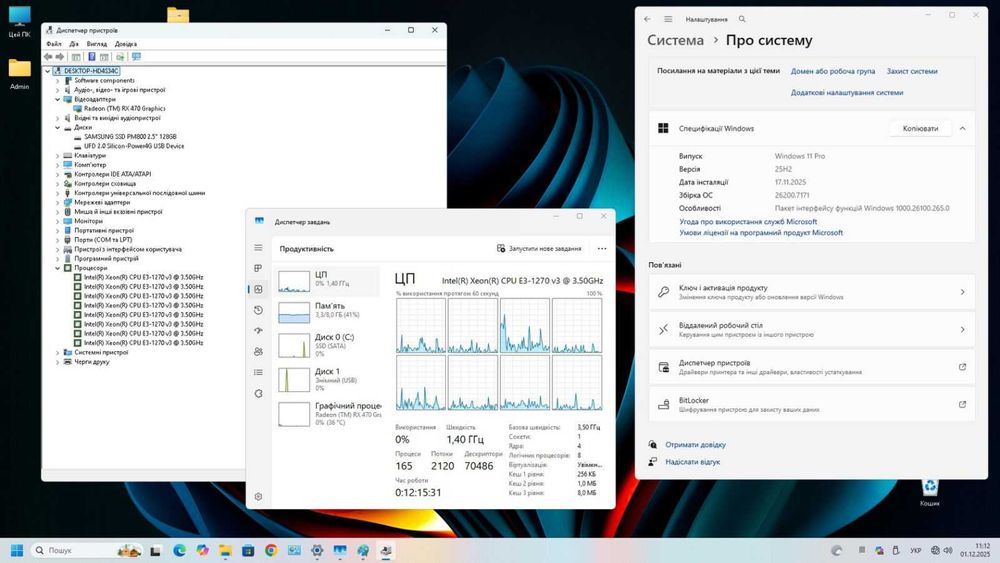Collapse 'Диски' node in Device Manager
The height and width of the screenshot is (563, 1000).
[x=57, y=128]
